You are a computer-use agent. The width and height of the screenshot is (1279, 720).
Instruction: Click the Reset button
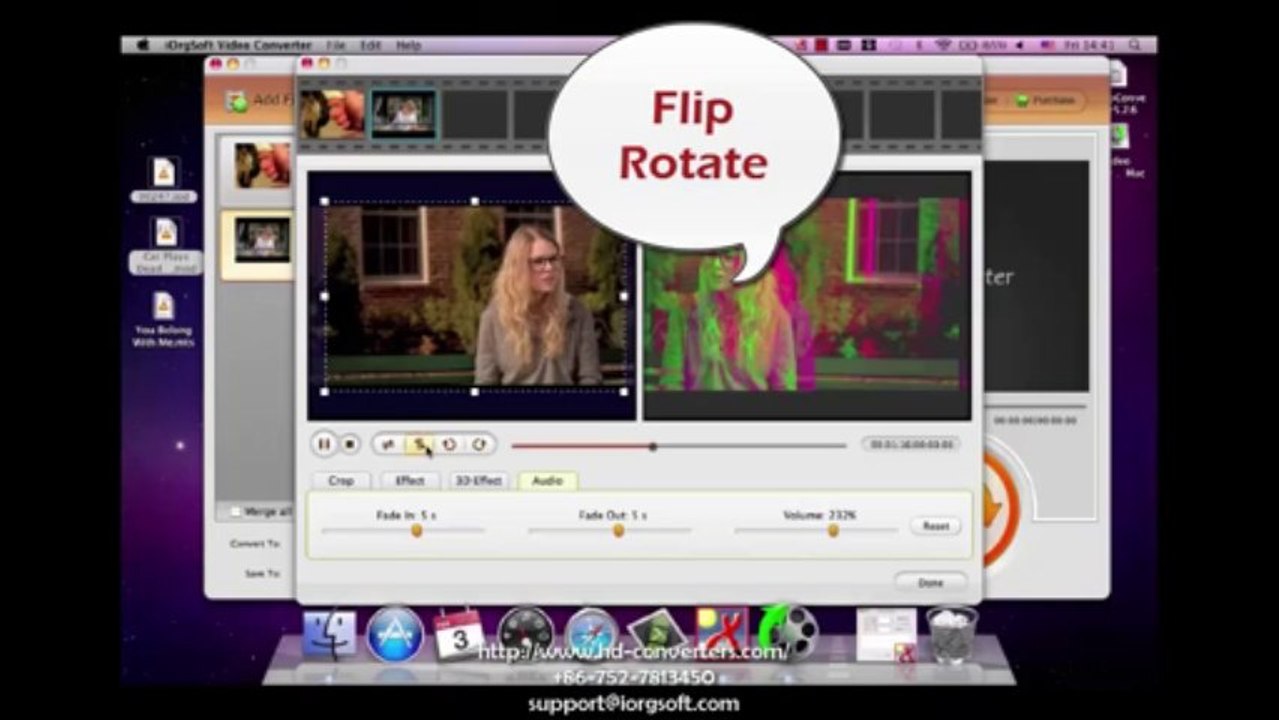(x=935, y=526)
